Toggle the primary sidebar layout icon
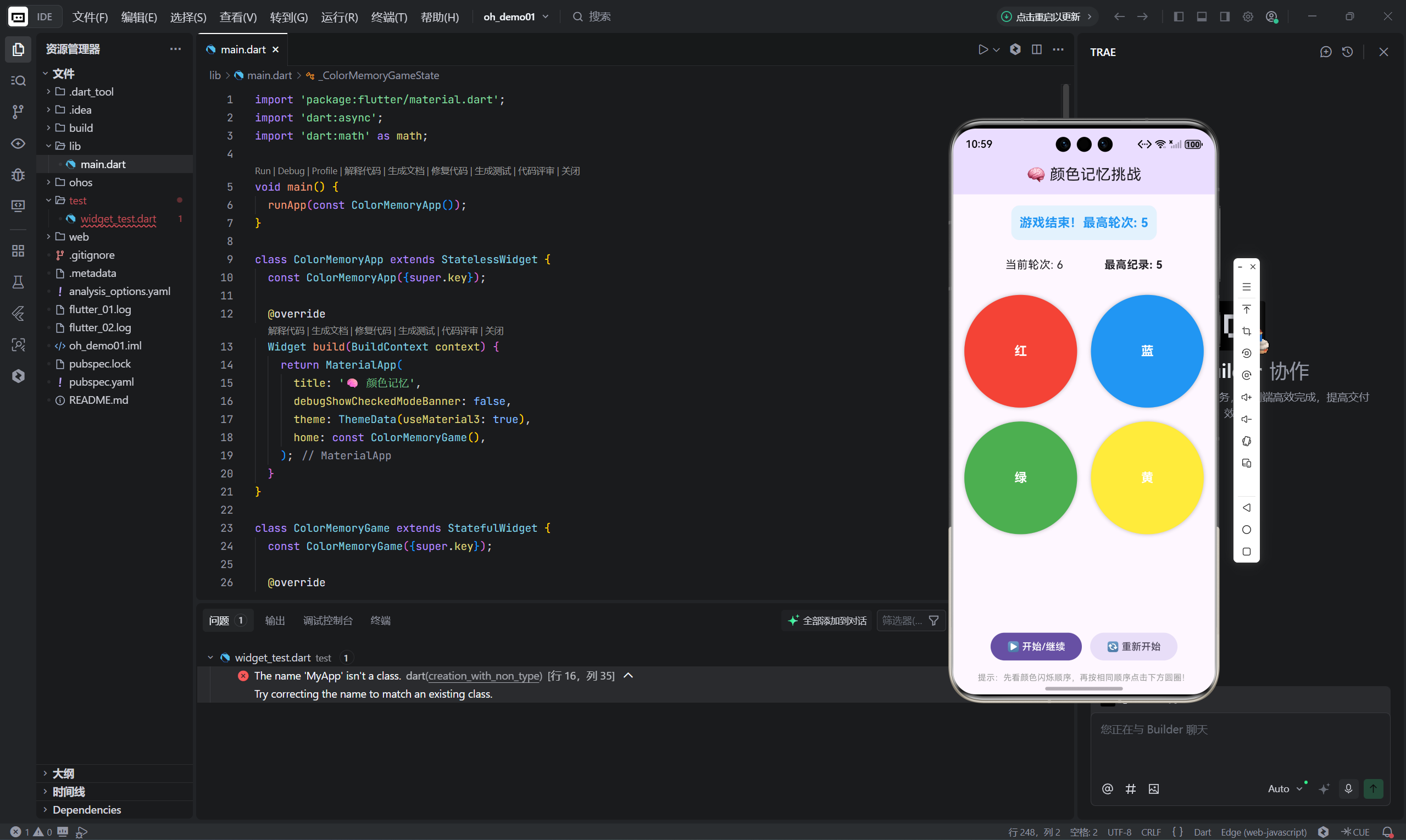 [1179, 17]
